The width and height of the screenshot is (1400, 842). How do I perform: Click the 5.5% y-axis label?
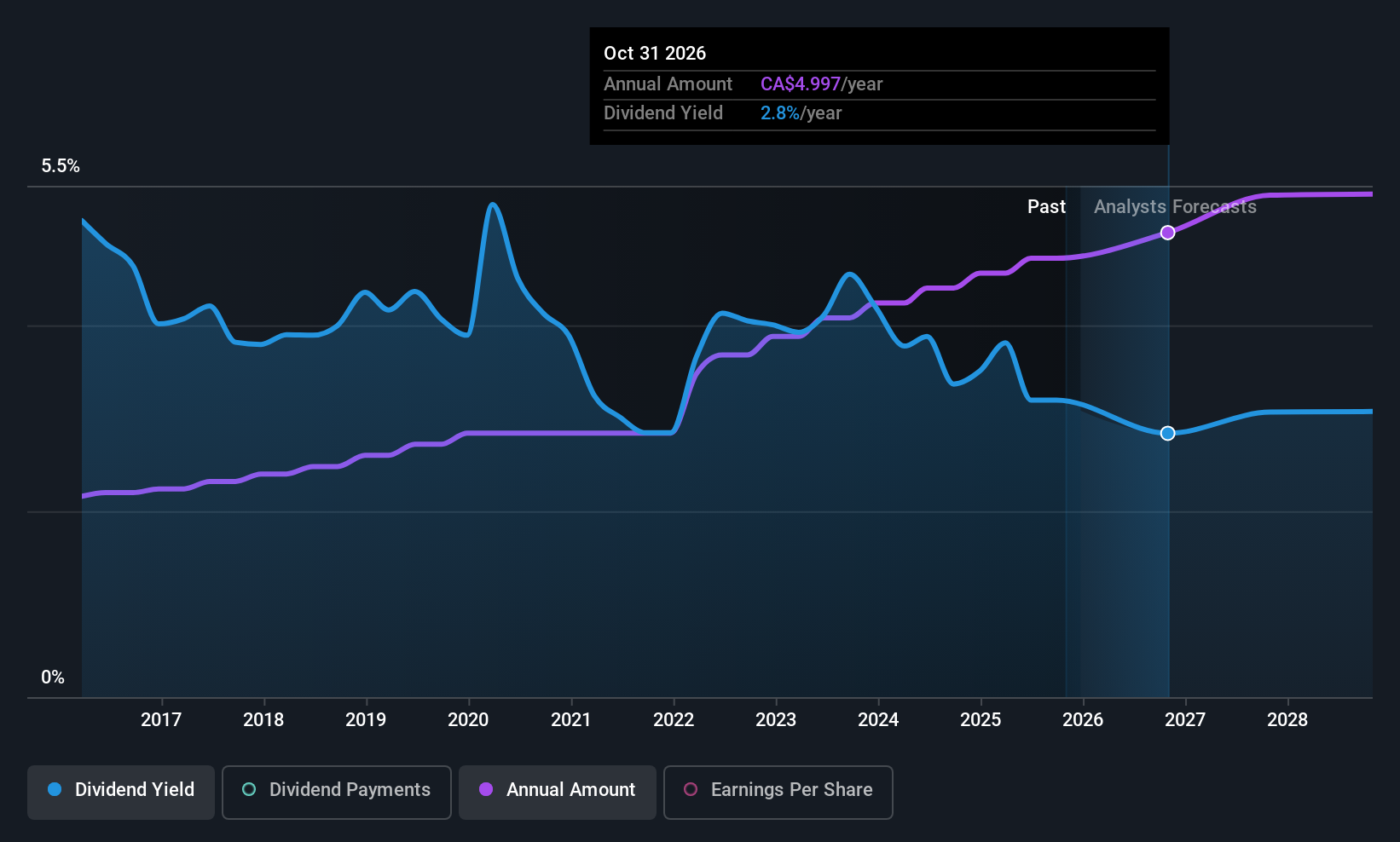(x=61, y=166)
